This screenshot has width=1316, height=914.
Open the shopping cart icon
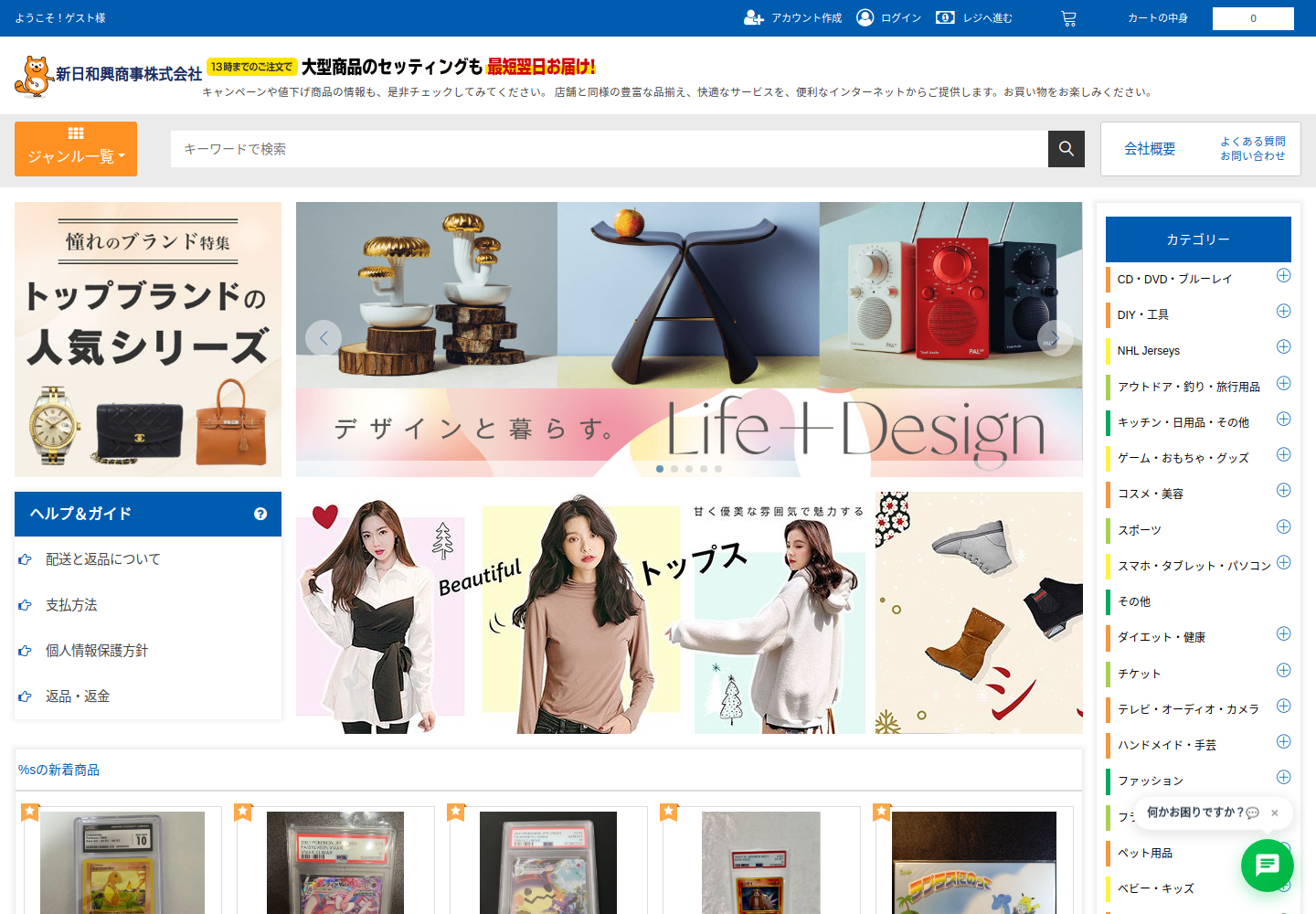tap(1068, 18)
